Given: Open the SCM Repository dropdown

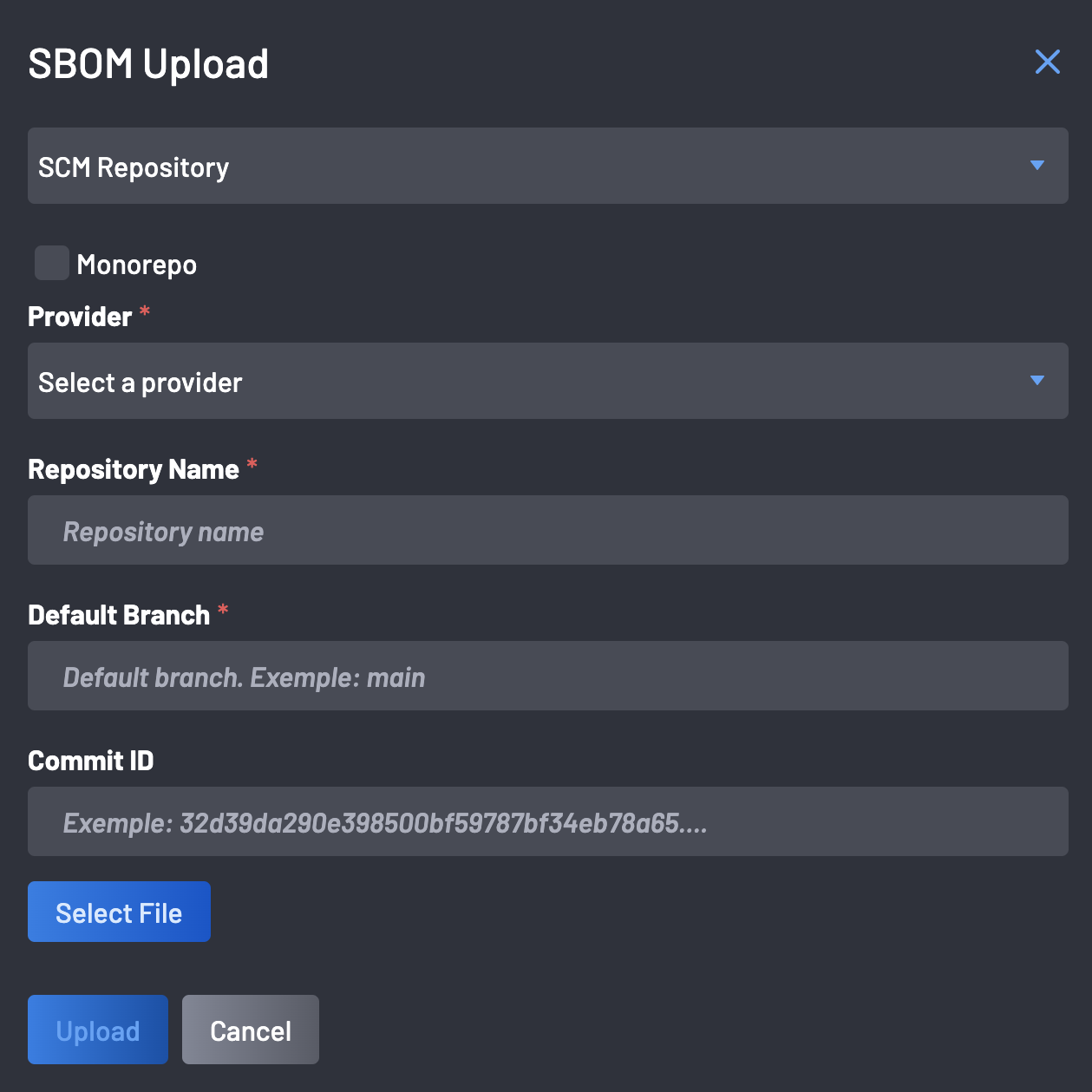Looking at the screenshot, I should click(x=547, y=166).
